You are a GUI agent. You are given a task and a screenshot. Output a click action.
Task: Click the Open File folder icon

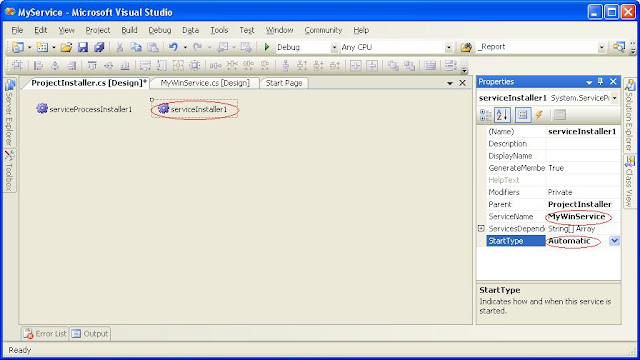coord(66,47)
